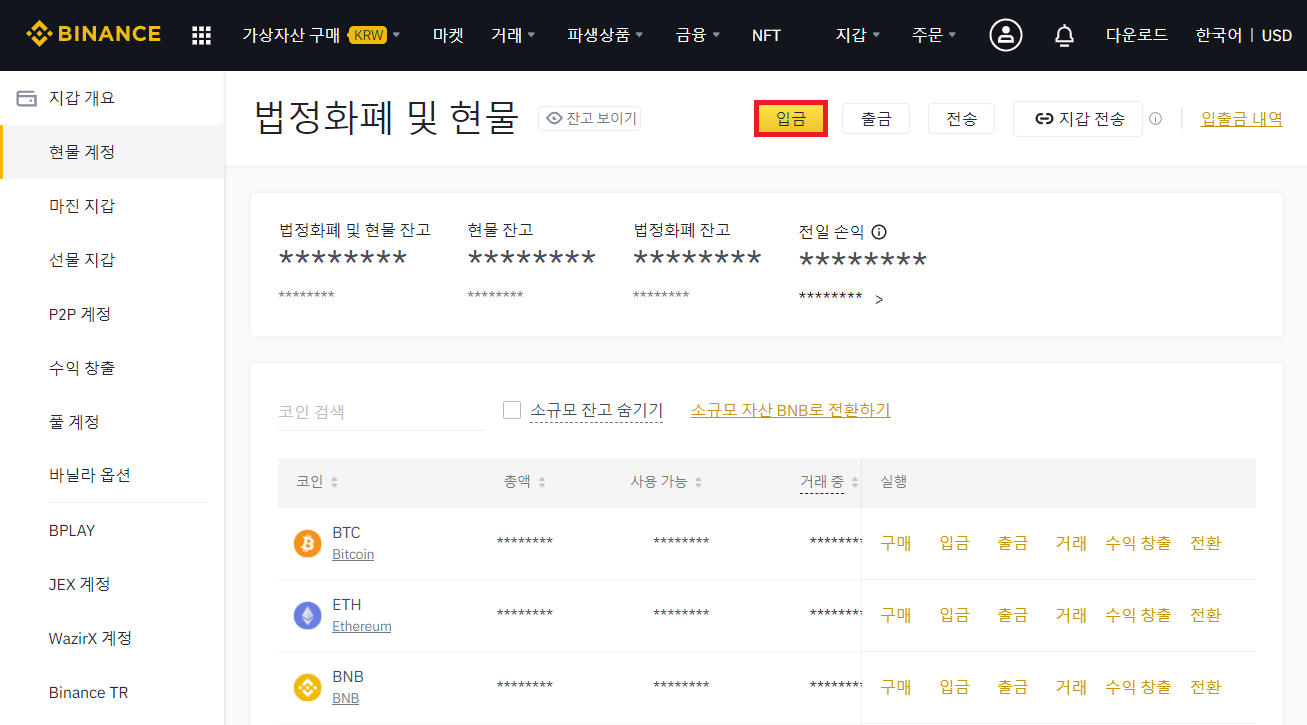The width and height of the screenshot is (1307, 725).
Task: Click the info icon beside 지갑 전송
Action: 1155,119
